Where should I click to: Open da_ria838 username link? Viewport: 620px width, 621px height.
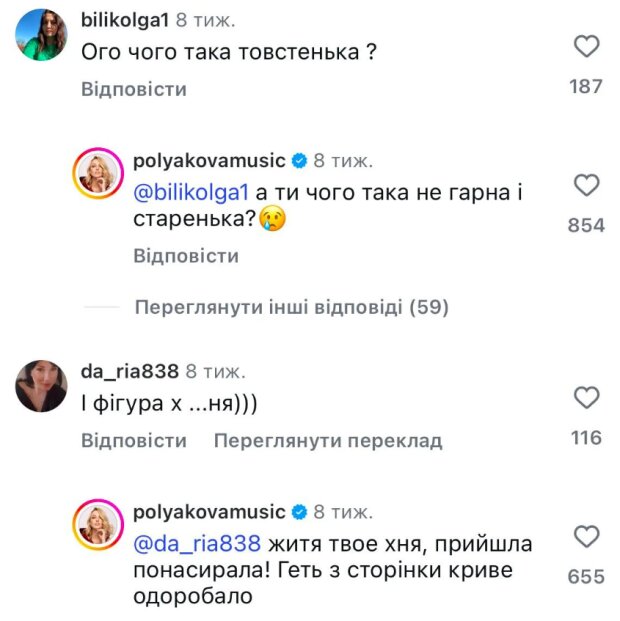pyautogui.click(x=130, y=371)
